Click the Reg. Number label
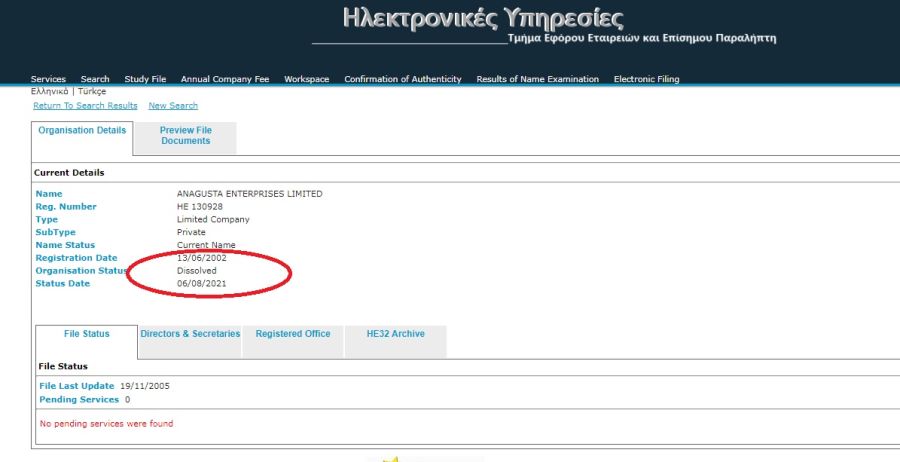This screenshot has height=462, width=900. (66, 207)
